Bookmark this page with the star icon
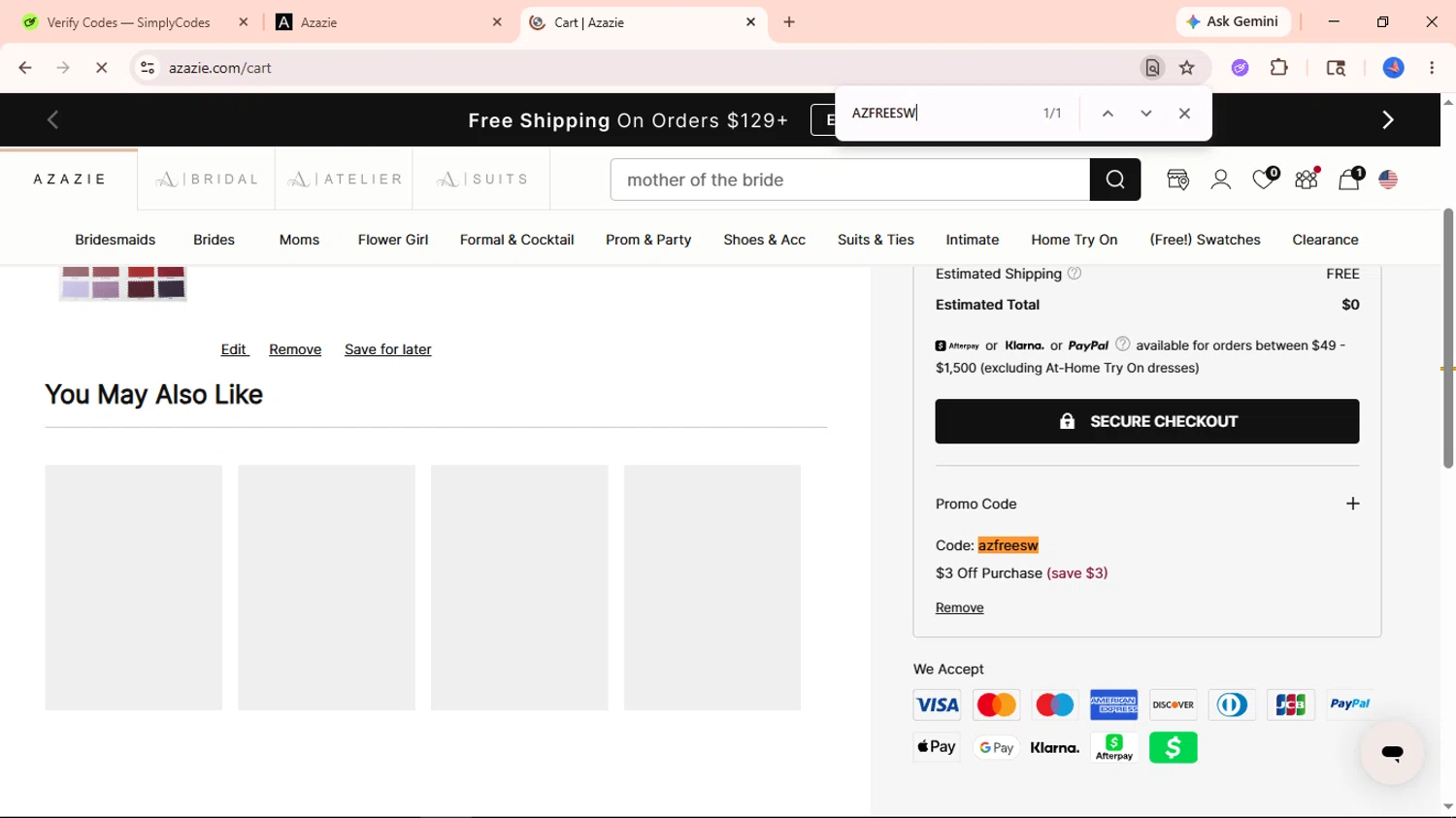Image resolution: width=1456 pixels, height=818 pixels. 1186,68
